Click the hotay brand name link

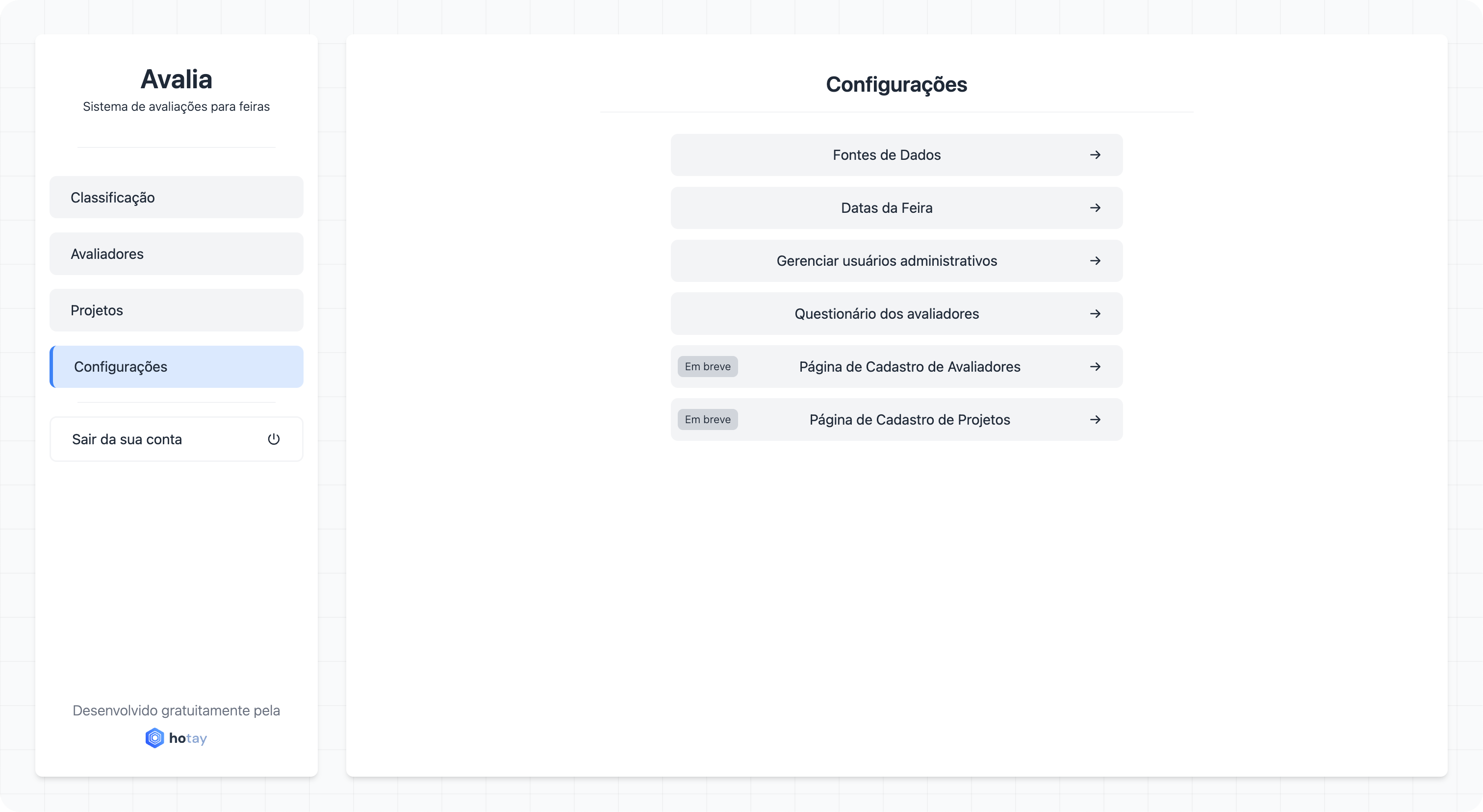[x=188, y=738]
